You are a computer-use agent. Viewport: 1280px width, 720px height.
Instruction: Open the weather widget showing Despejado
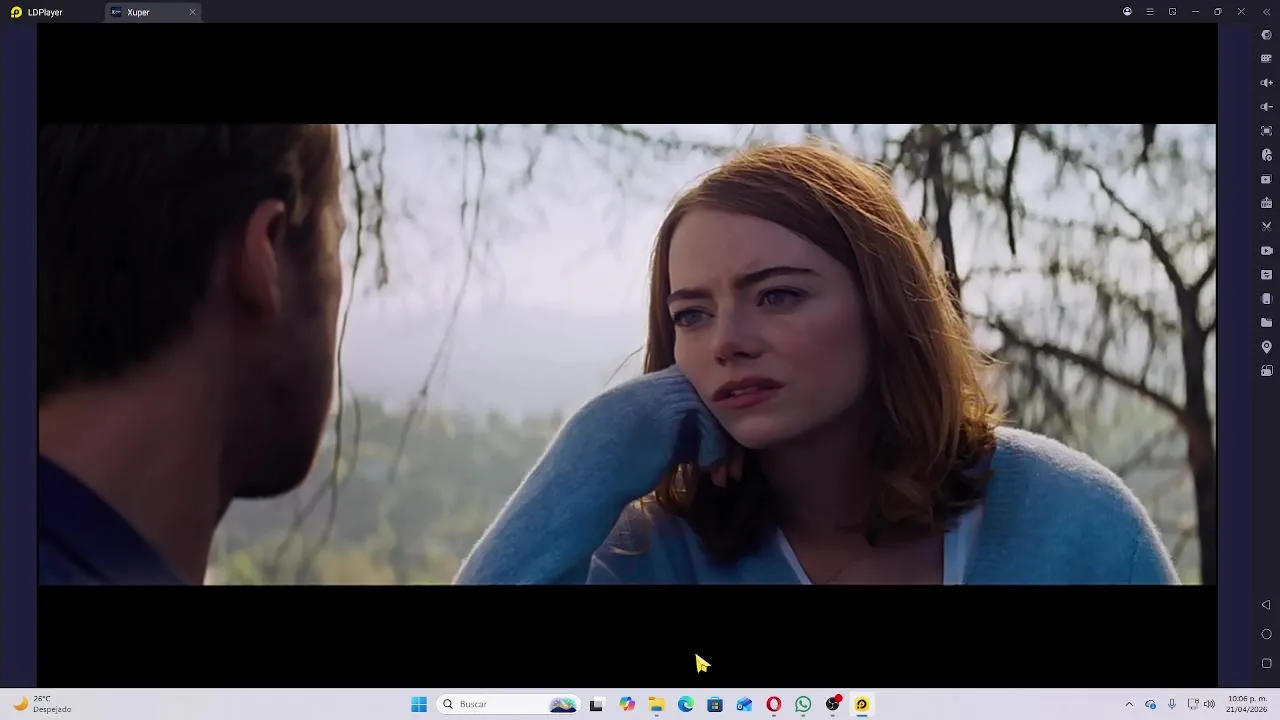(42, 704)
